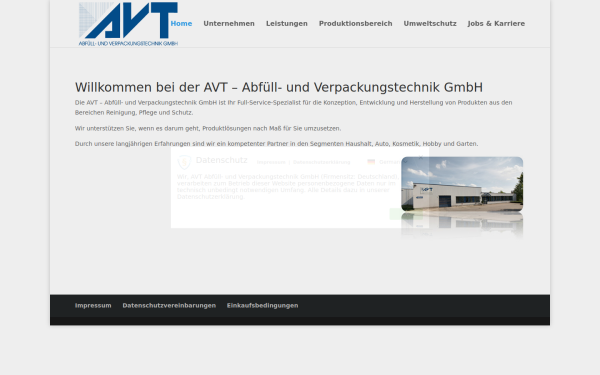Screen dimensions: 600x375
Task: Open Impressum link inside the Datenschutz popup
Action: 271,162
